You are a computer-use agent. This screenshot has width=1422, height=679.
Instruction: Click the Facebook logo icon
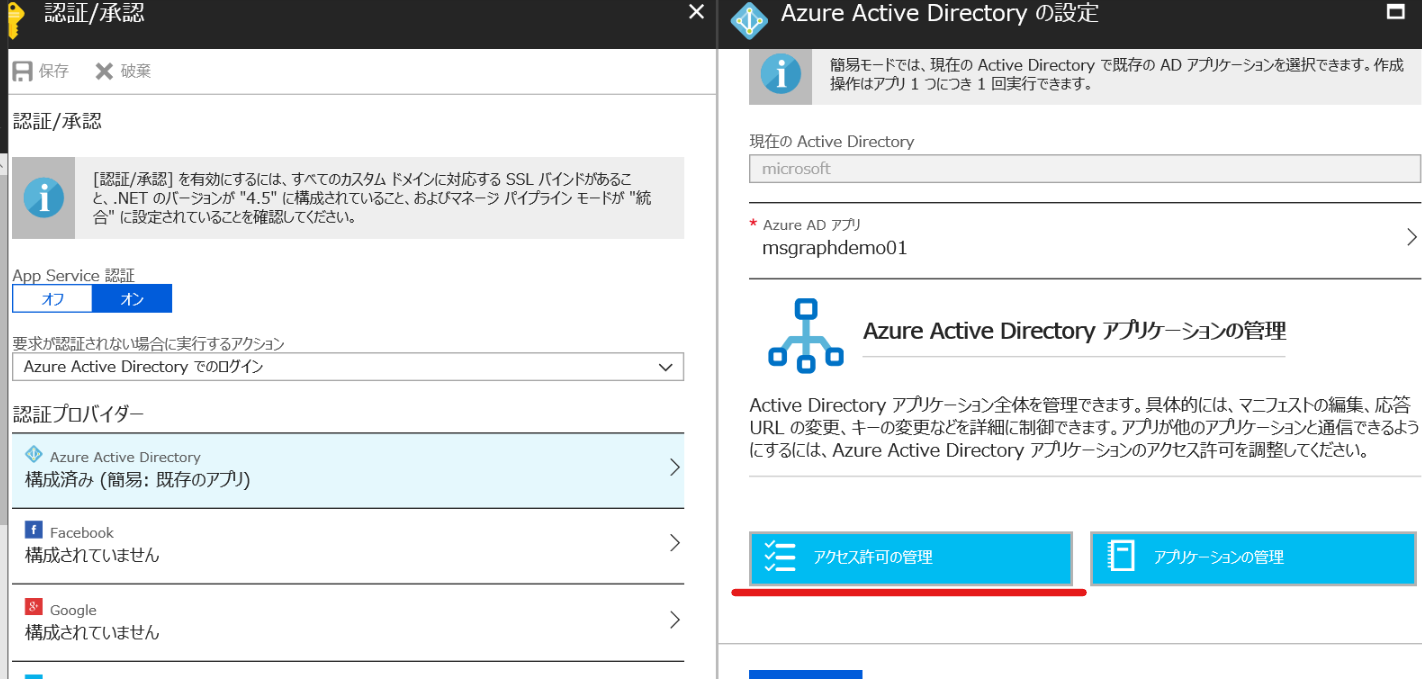[34, 531]
